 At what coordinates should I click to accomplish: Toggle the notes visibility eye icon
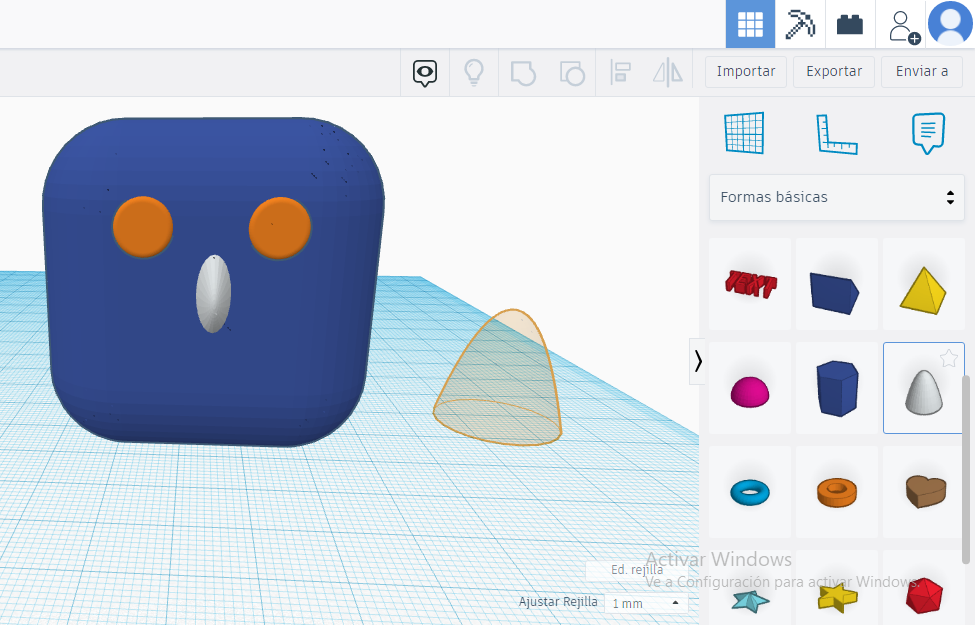pos(425,73)
